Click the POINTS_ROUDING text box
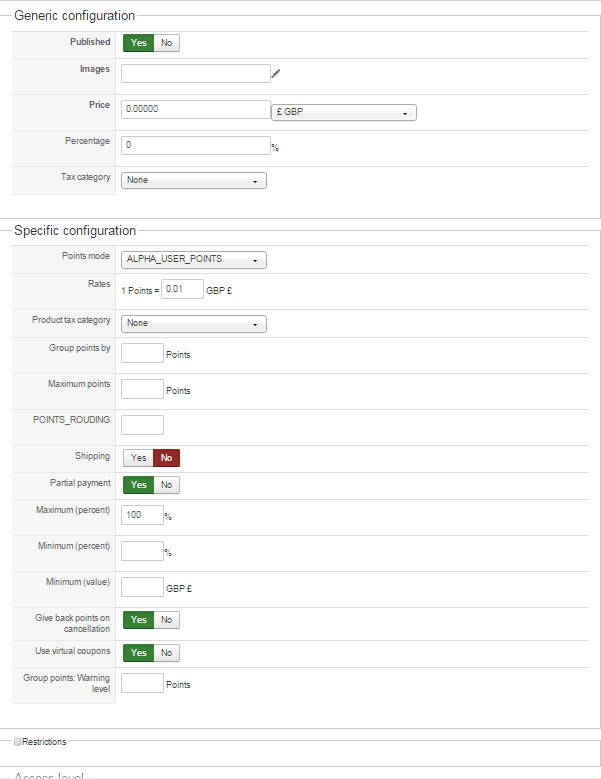The image size is (601, 779). 142,425
